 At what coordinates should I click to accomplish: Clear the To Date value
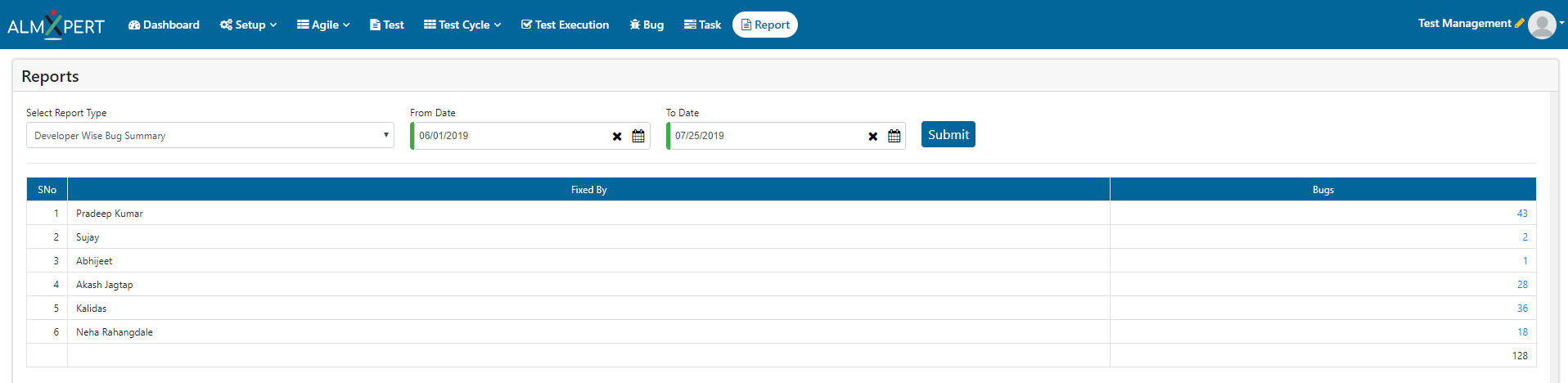click(873, 137)
